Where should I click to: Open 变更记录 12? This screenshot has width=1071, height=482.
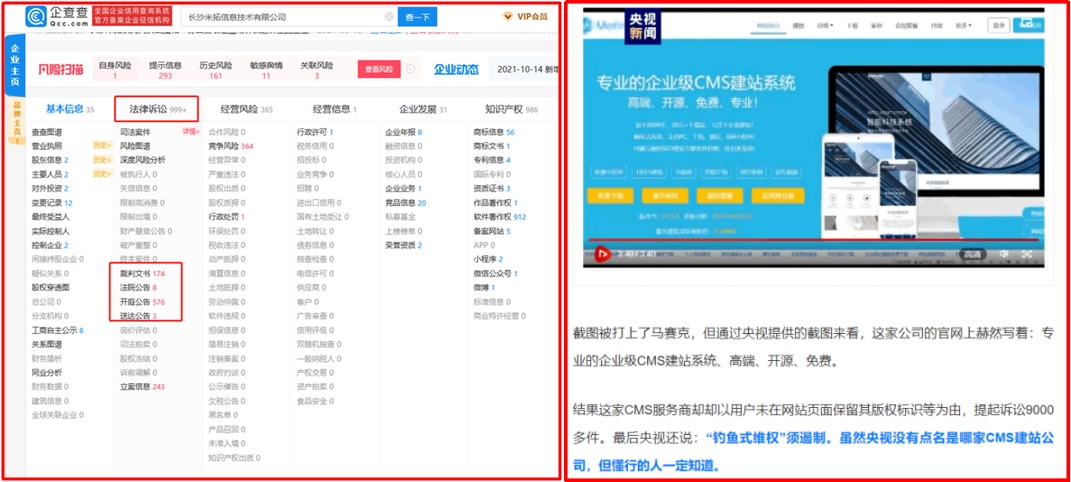click(52, 203)
